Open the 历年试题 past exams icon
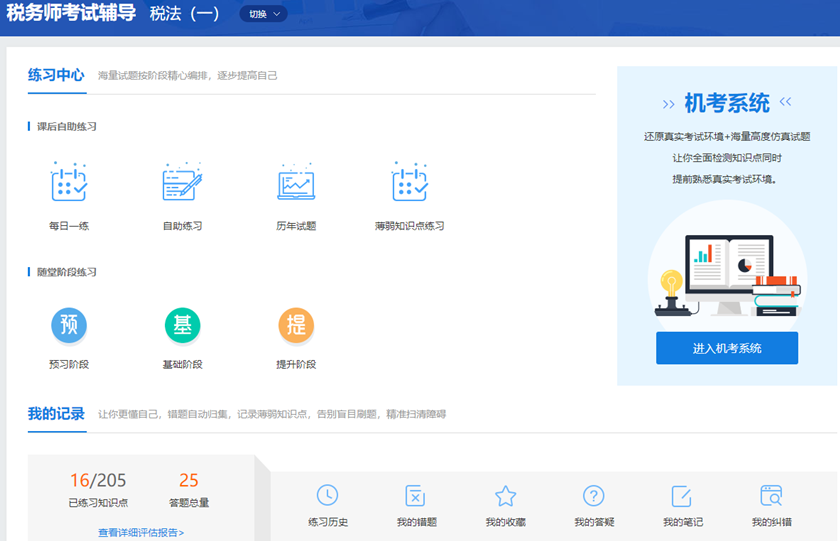The width and height of the screenshot is (840, 541). [x=296, y=184]
